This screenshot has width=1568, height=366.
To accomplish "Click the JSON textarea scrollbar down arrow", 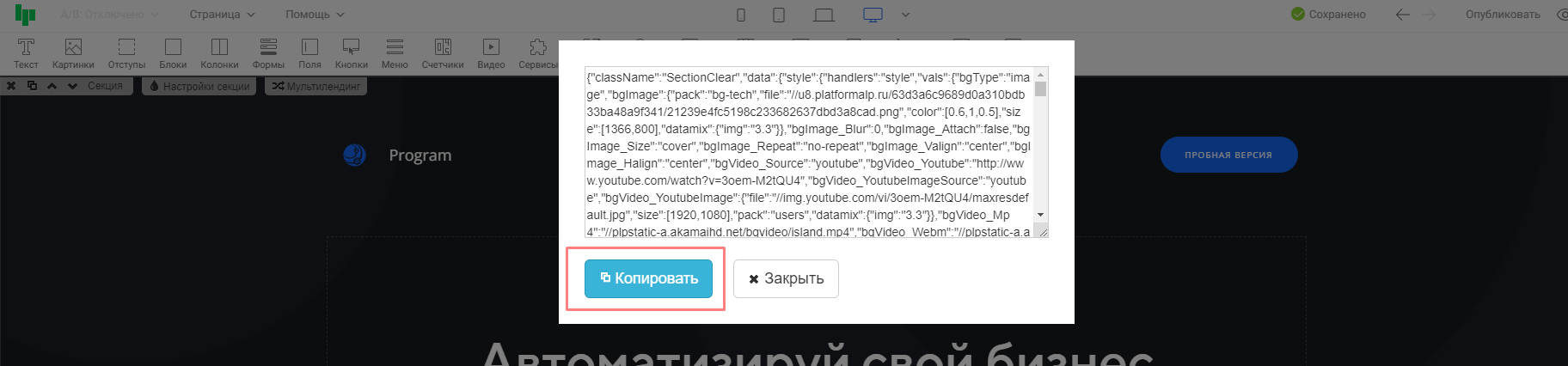I will pyautogui.click(x=1040, y=215).
